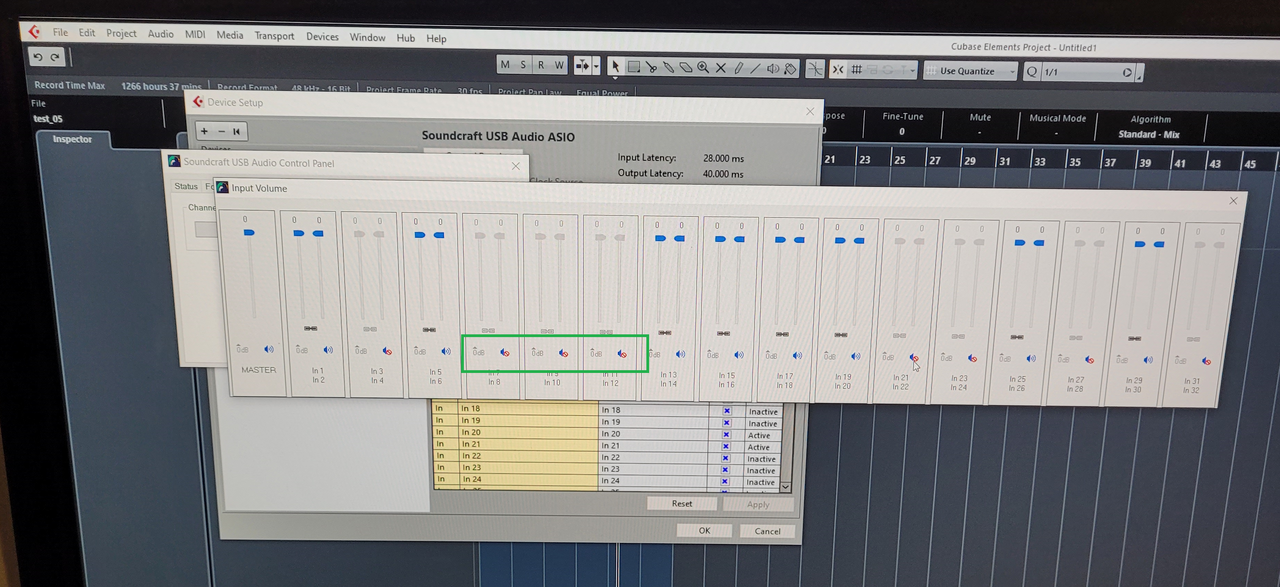
Task: Click Reset in Device Setup
Action: [x=682, y=503]
